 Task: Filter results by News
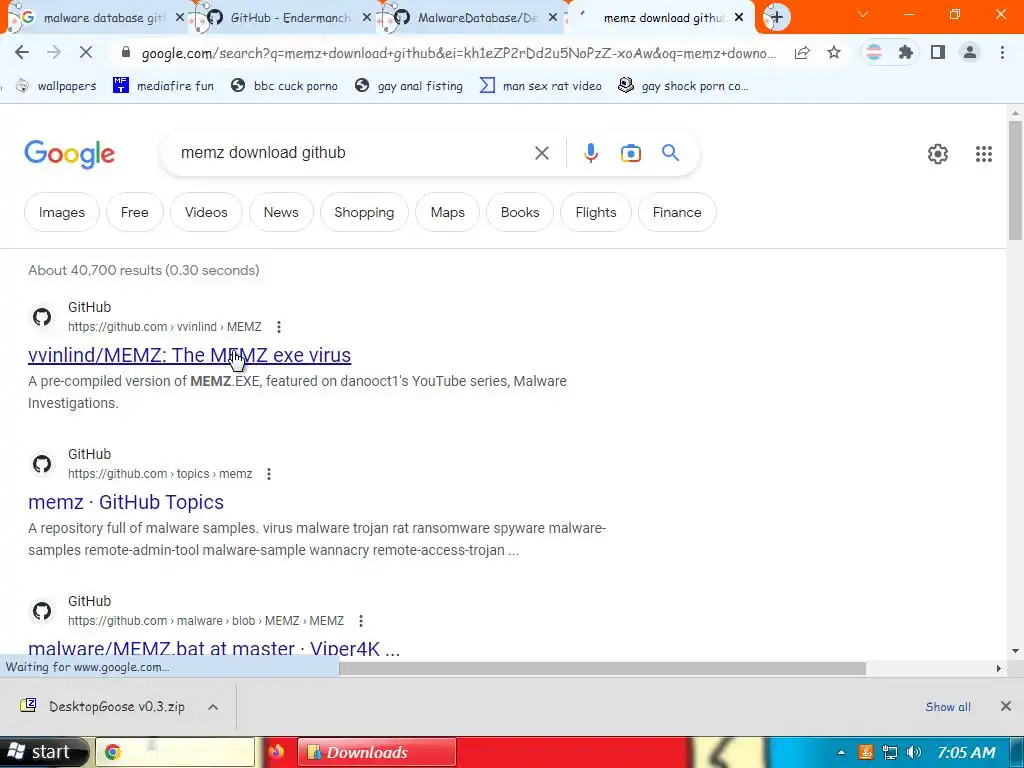click(x=281, y=212)
